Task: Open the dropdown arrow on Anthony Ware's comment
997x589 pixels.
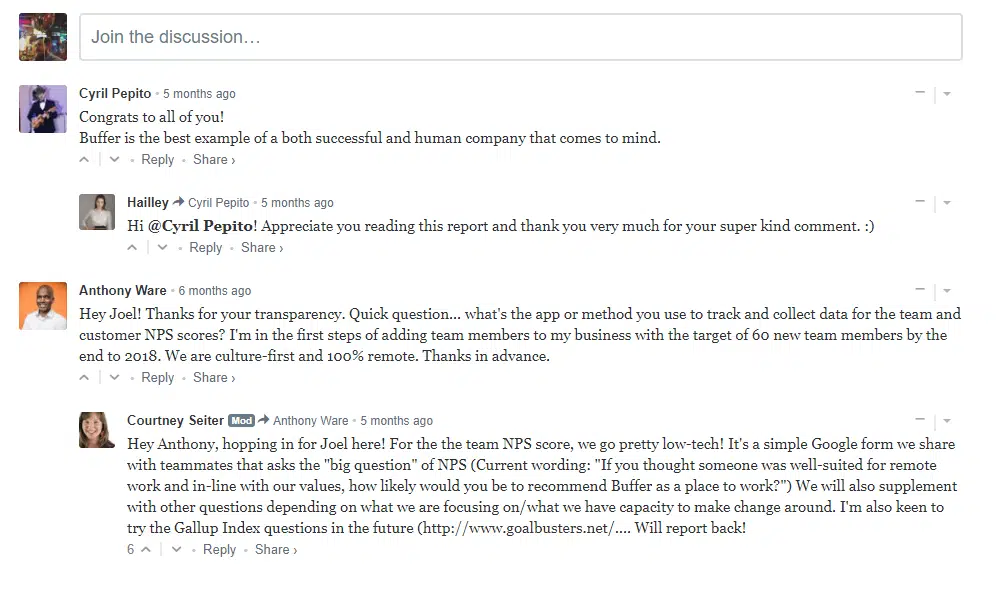Action: (946, 290)
